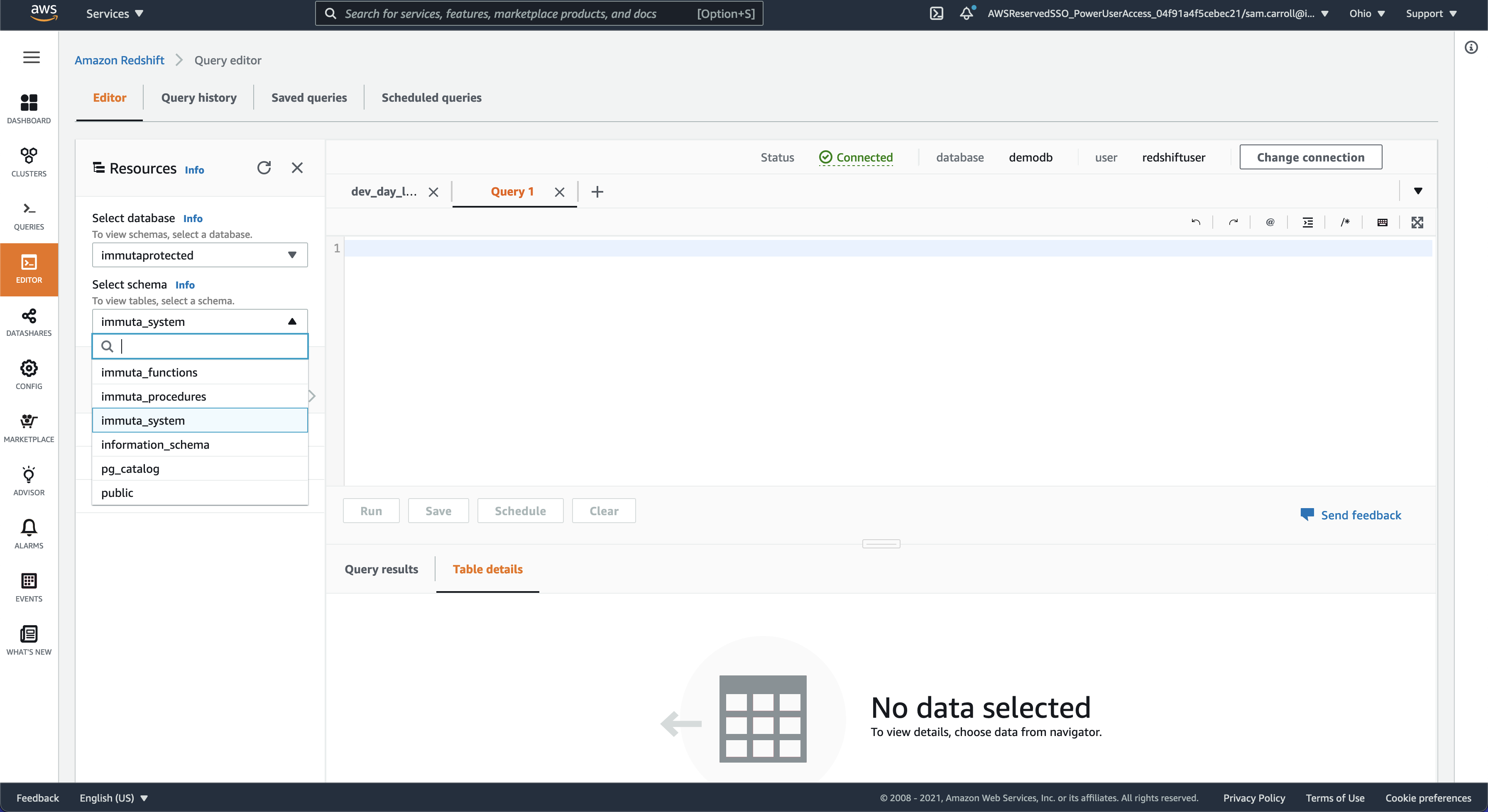Image resolution: width=1488 pixels, height=812 pixels.
Task: Click the Save query button
Action: (438, 511)
